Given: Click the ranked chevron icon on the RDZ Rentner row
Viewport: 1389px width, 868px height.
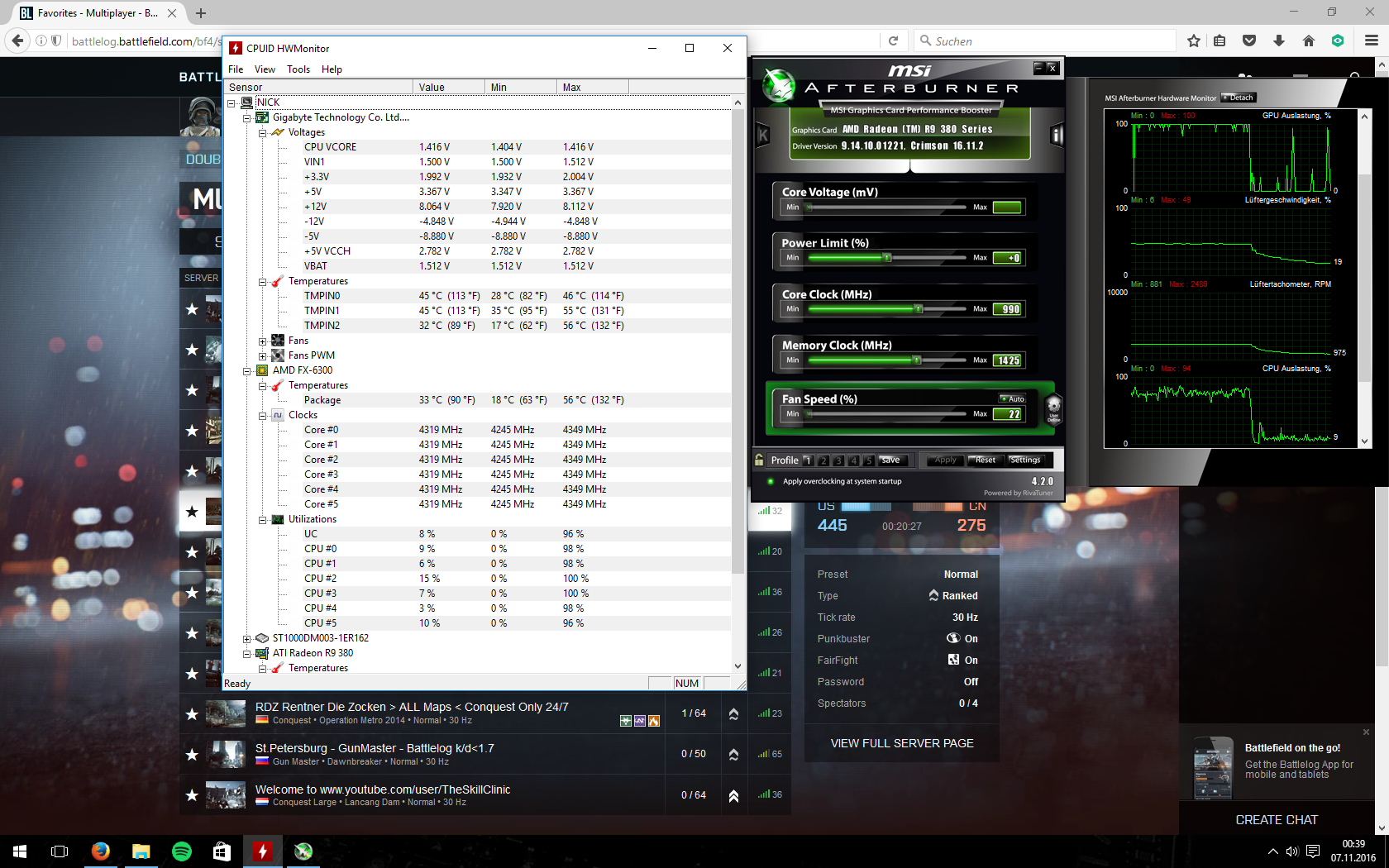Looking at the screenshot, I should 733,713.
